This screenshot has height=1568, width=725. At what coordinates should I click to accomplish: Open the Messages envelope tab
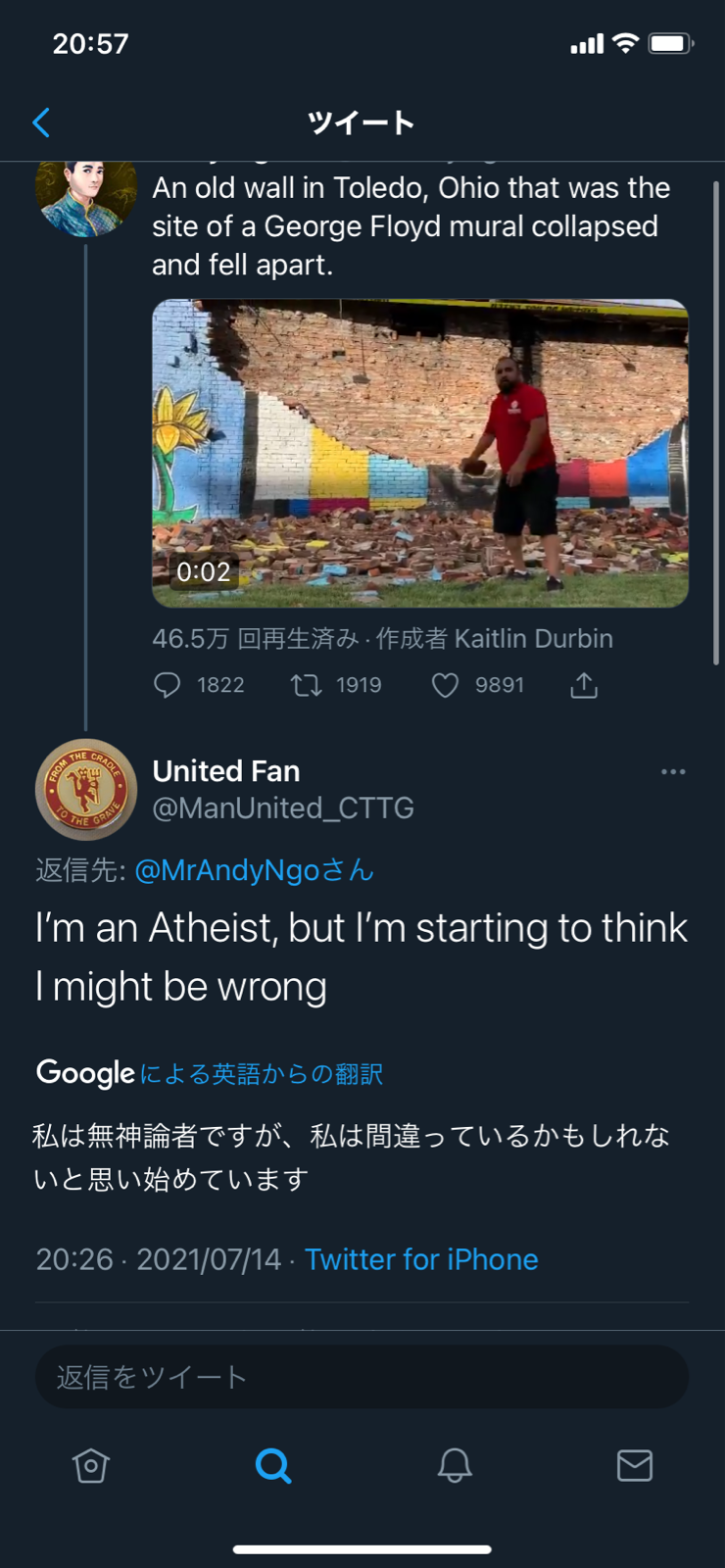pos(635,1466)
